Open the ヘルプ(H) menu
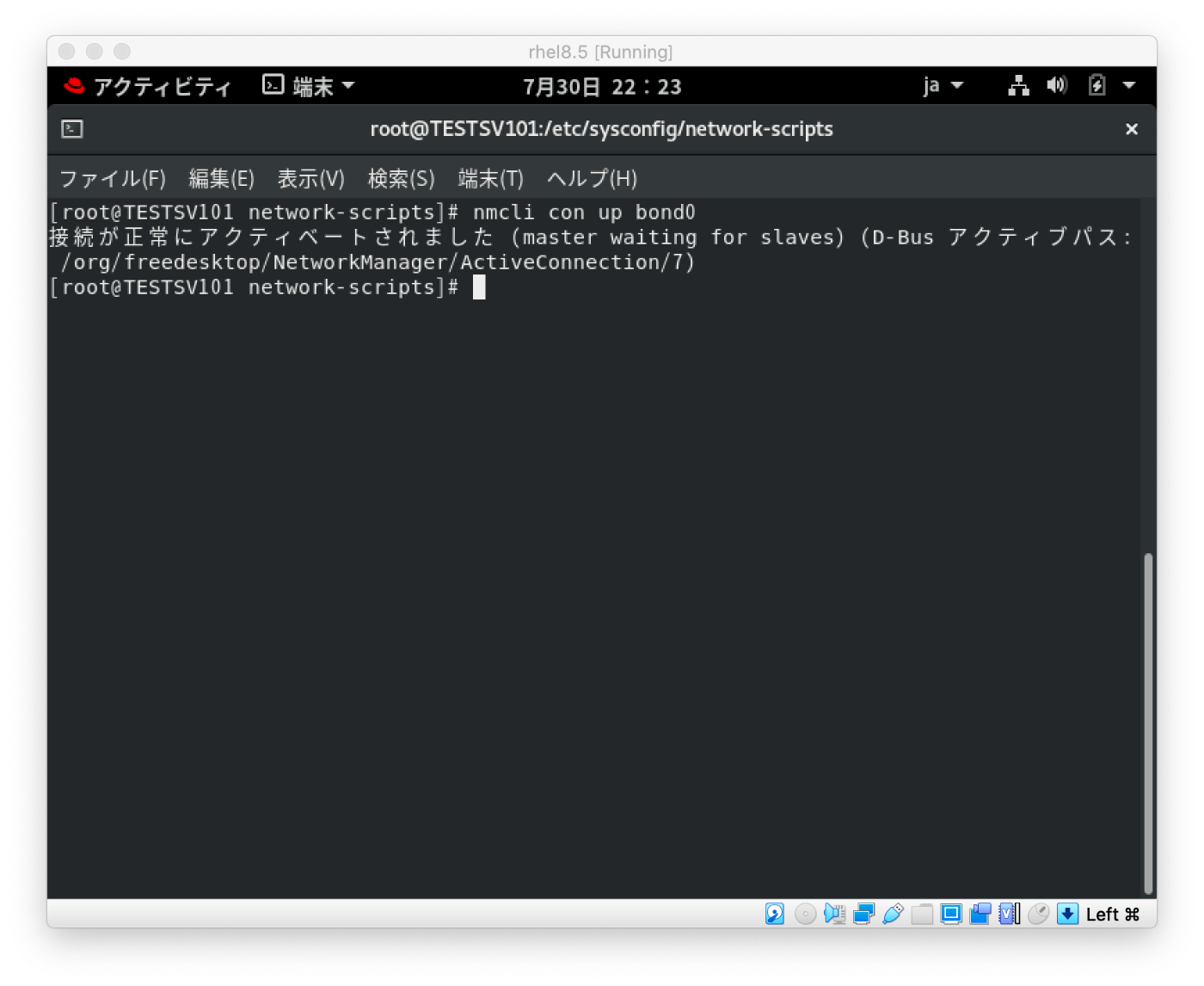1204x986 pixels. pyautogui.click(x=593, y=179)
